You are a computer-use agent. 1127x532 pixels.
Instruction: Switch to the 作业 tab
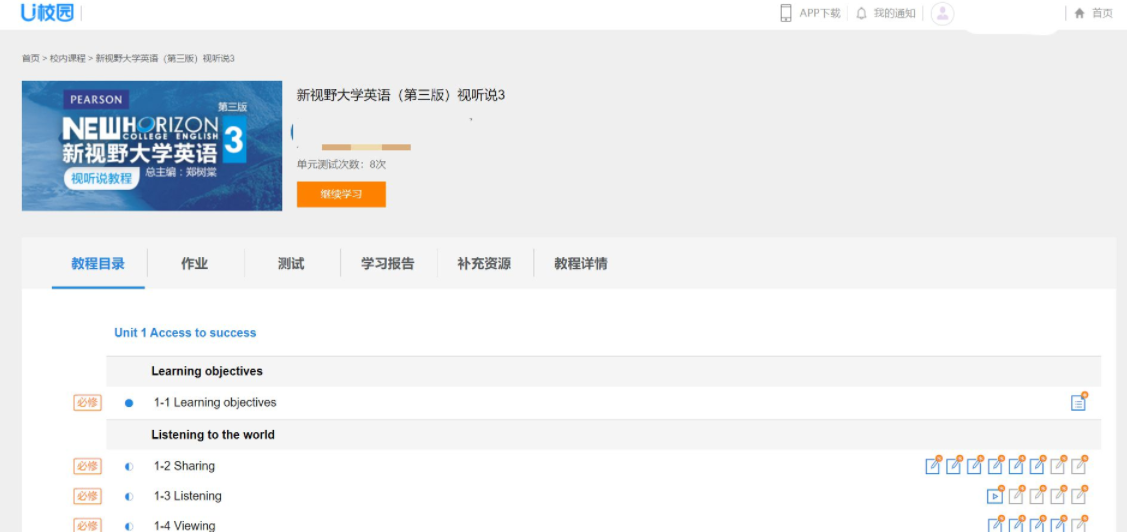pos(195,264)
